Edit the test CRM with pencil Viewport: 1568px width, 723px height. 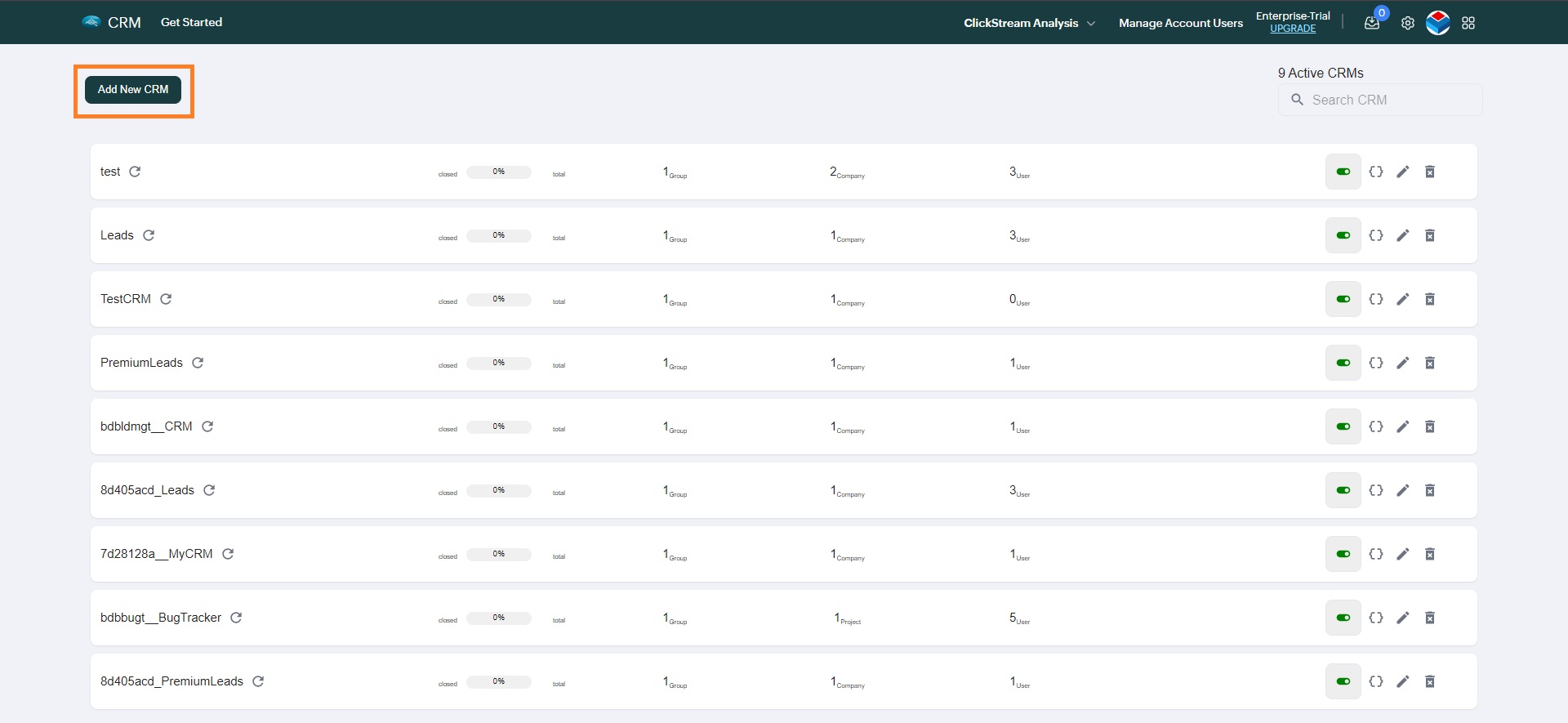click(1403, 172)
